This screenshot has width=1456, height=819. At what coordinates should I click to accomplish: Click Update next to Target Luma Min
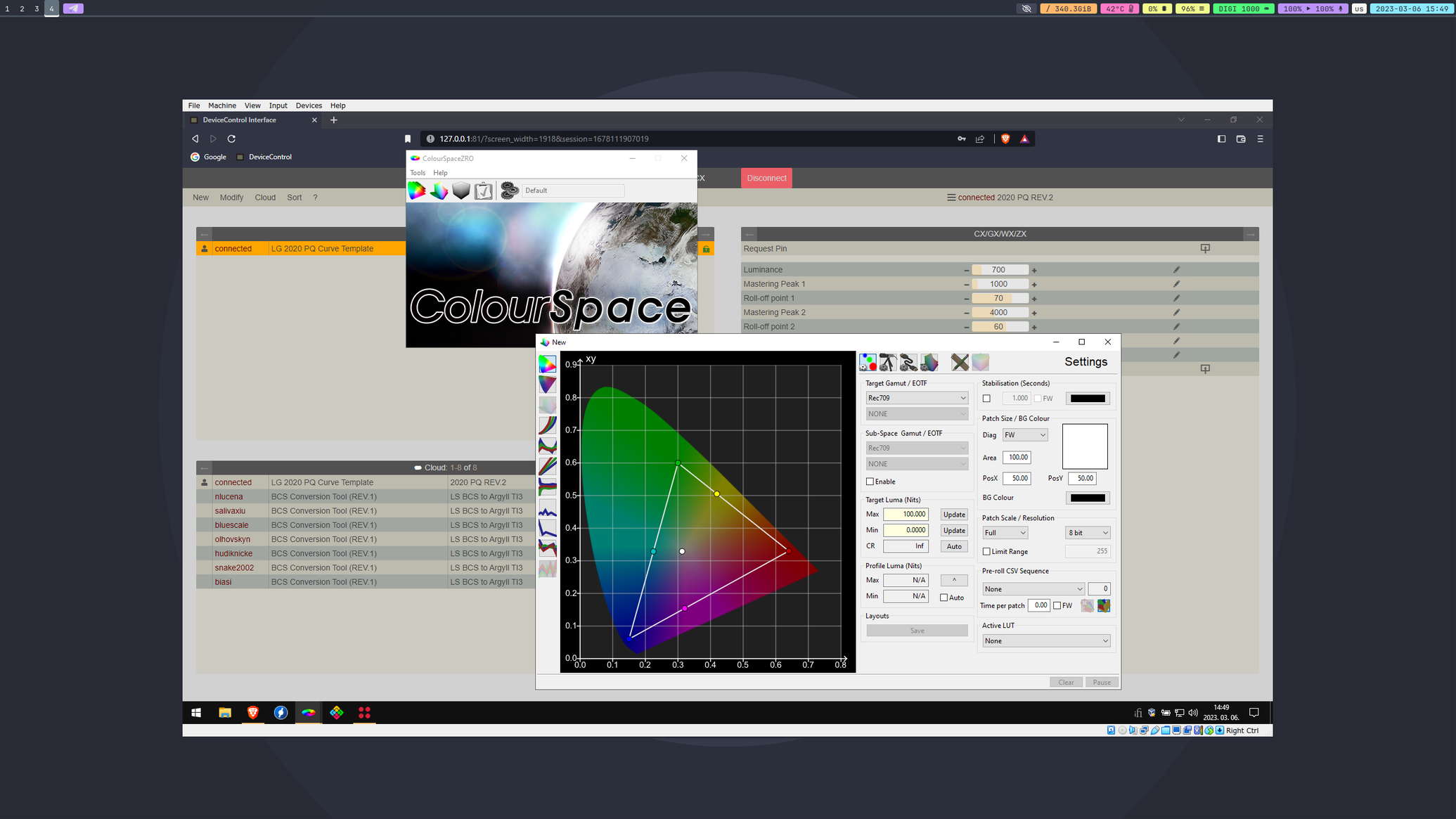coord(954,531)
